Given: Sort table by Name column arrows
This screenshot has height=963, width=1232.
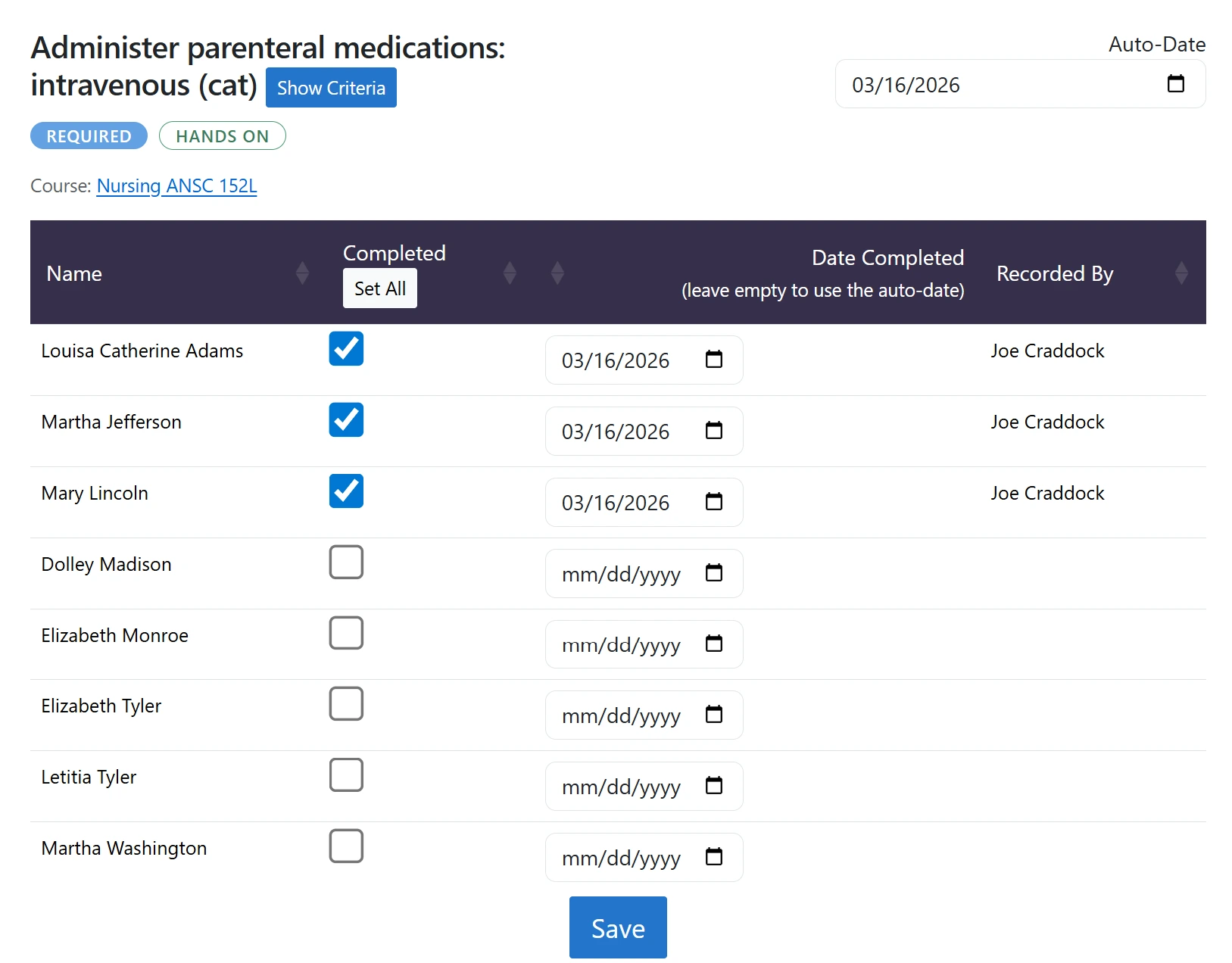Looking at the screenshot, I should pos(302,273).
